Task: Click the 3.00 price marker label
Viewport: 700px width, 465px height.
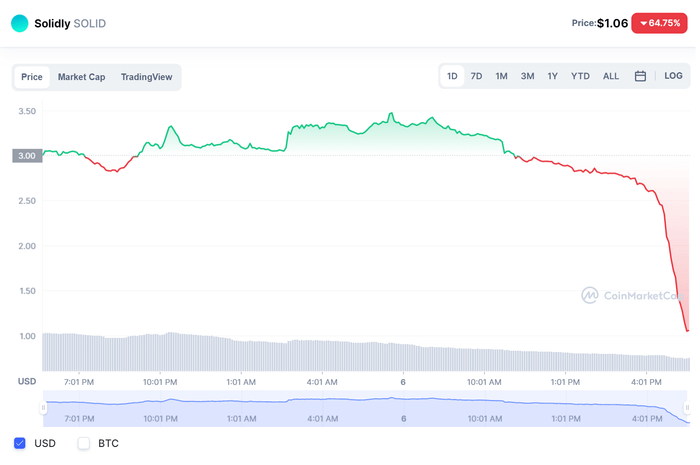Action: pos(27,156)
